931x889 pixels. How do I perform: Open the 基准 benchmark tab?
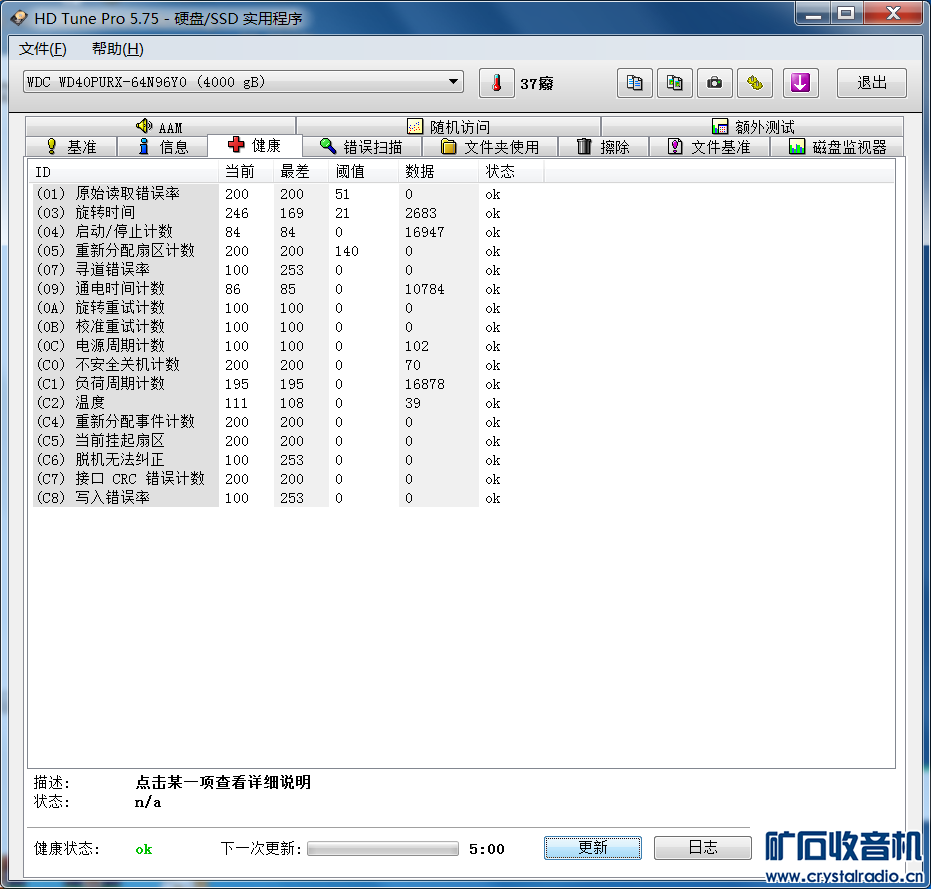pos(71,147)
